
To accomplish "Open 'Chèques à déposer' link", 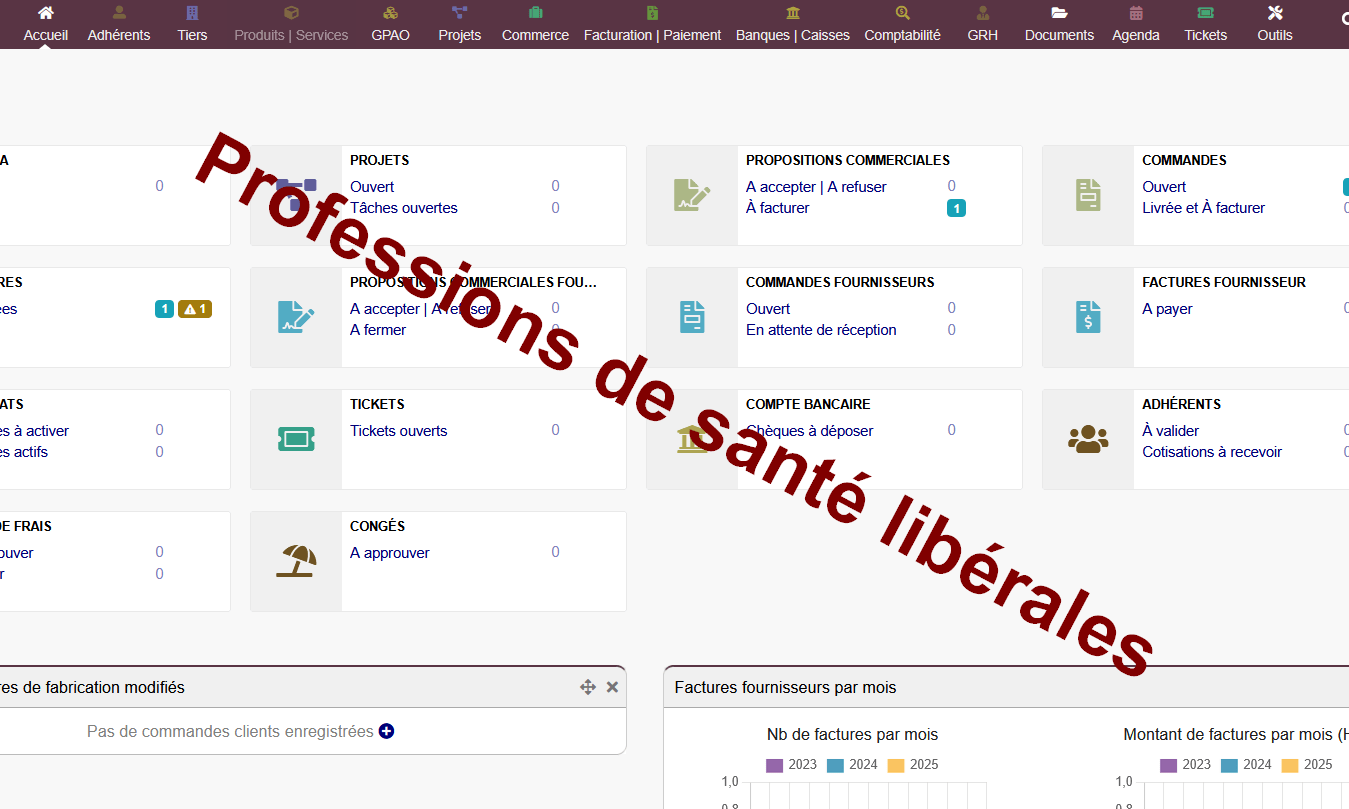I will tap(809, 431).
